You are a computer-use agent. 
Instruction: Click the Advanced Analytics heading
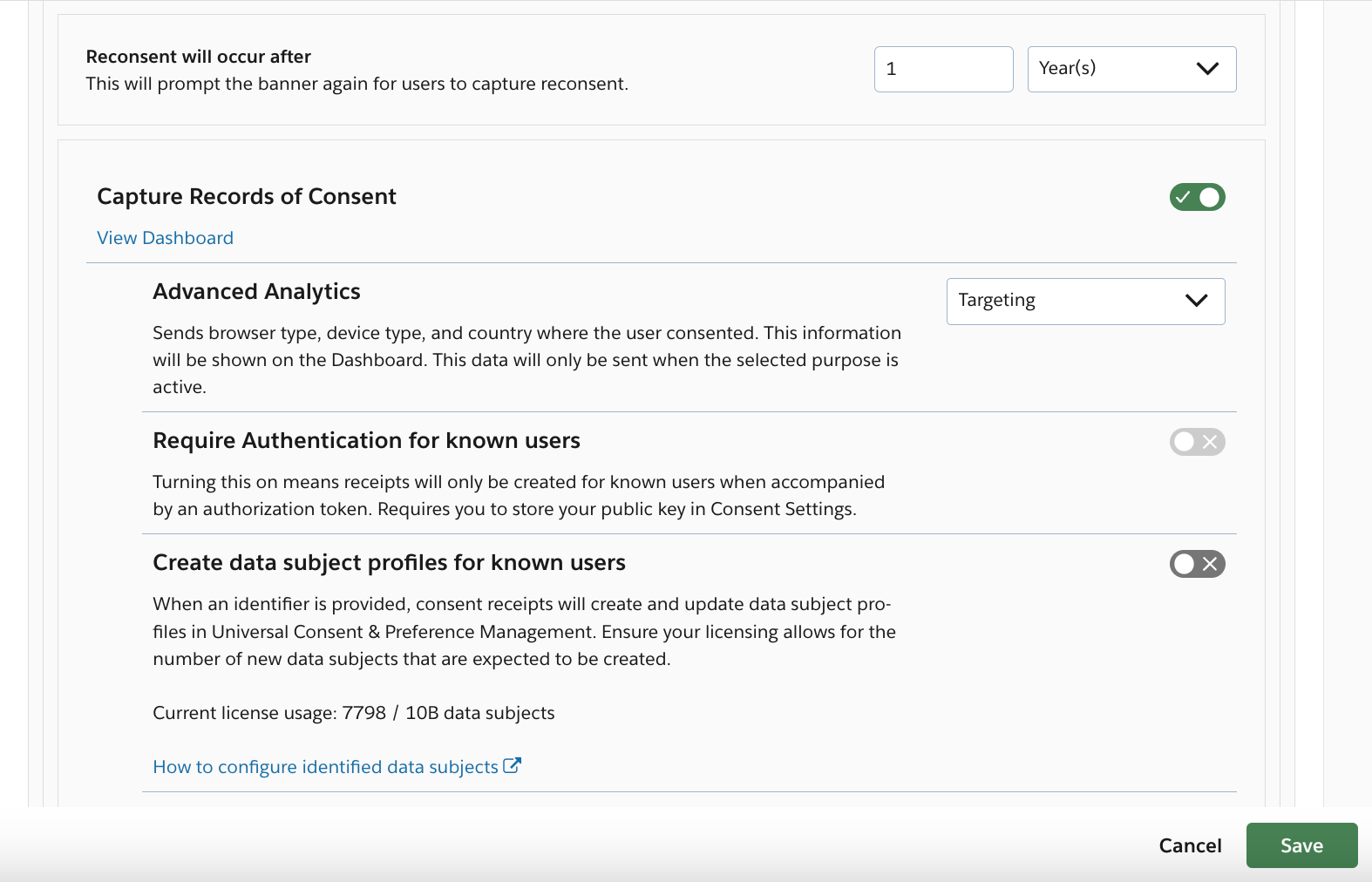click(x=256, y=291)
